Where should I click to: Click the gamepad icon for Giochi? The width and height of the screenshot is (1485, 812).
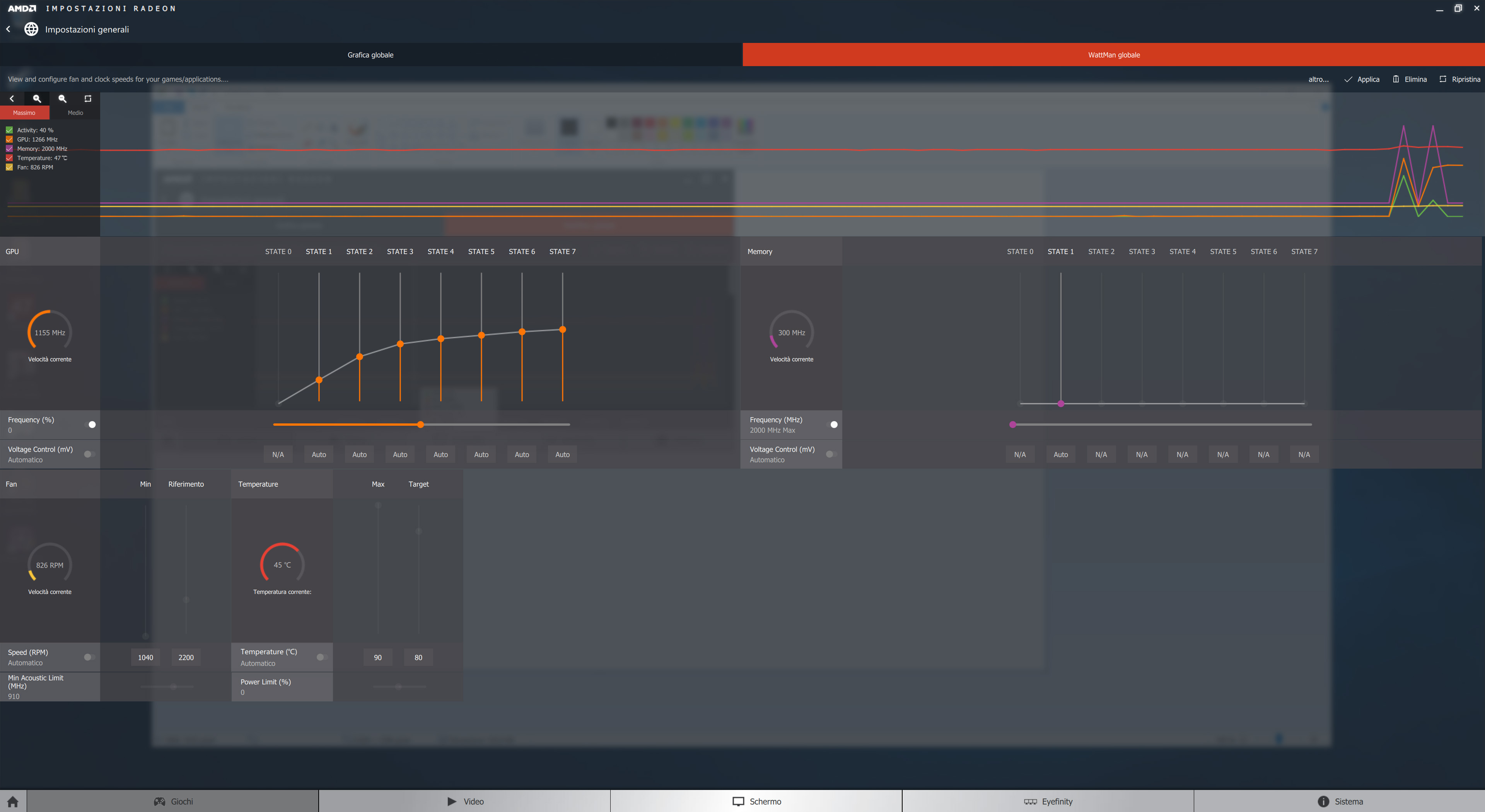click(159, 802)
